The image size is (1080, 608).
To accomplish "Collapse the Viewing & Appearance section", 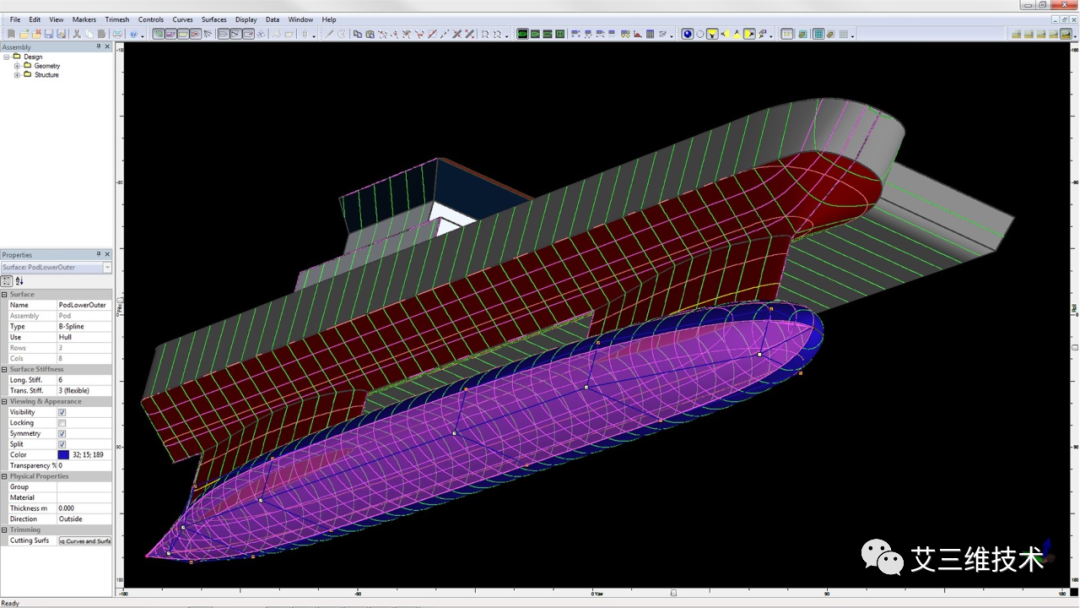I will (x=4, y=401).
